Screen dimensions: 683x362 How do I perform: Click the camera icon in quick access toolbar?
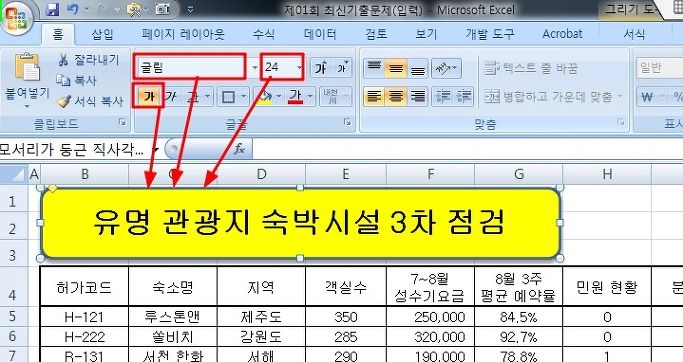pyautogui.click(x=162, y=9)
